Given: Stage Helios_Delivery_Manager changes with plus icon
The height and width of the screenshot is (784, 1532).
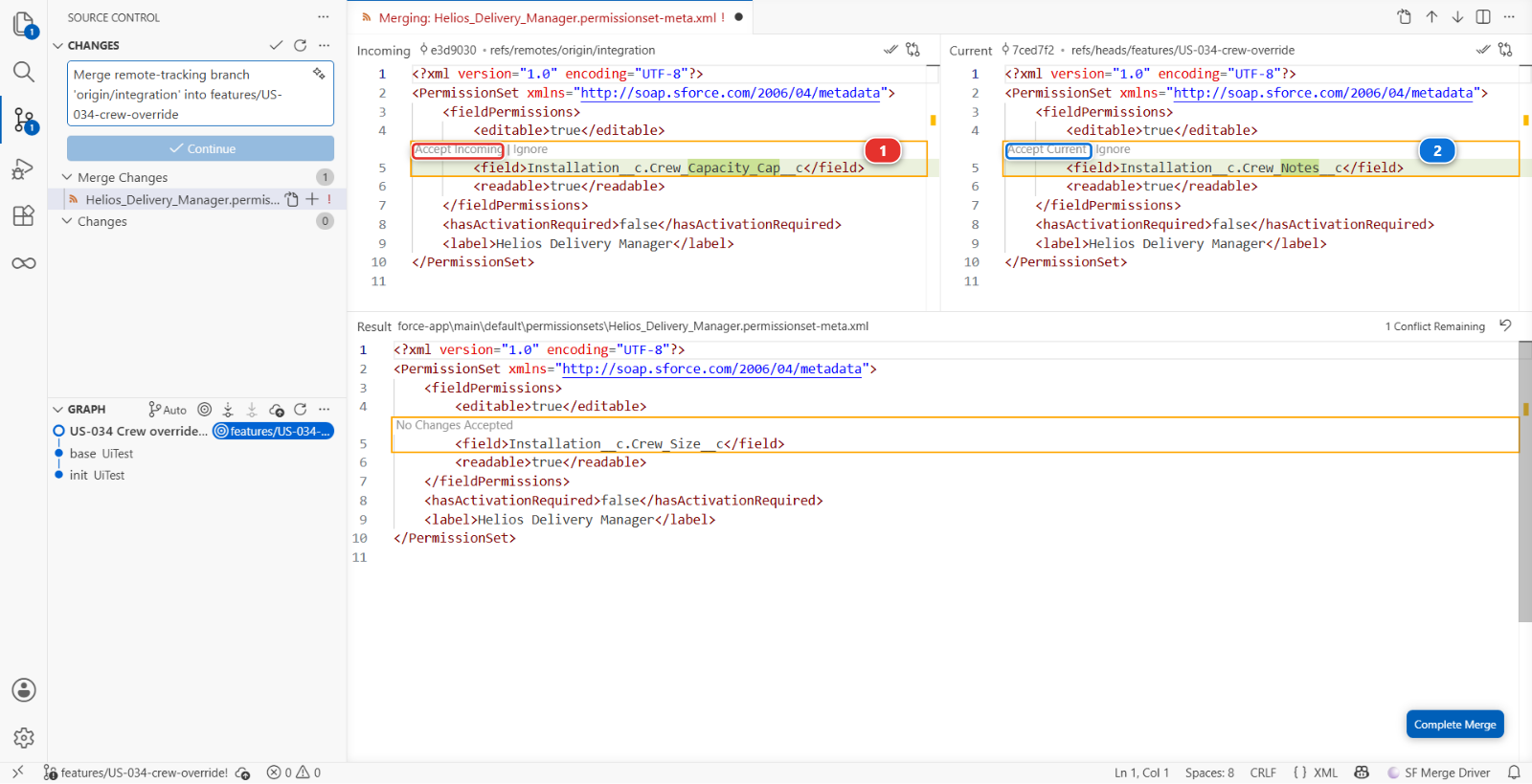Looking at the screenshot, I should point(311,199).
